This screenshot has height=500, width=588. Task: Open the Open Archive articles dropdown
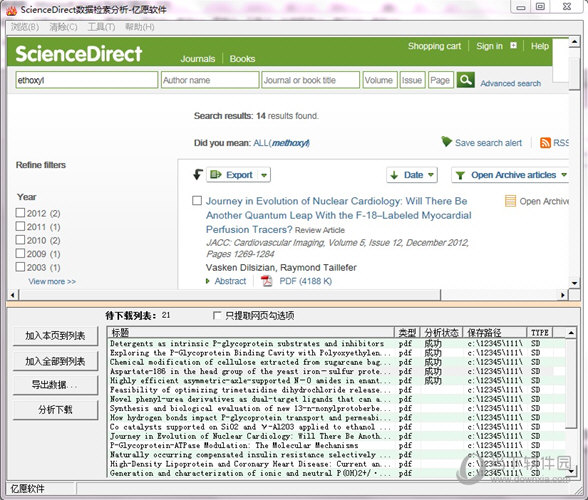(x=564, y=175)
